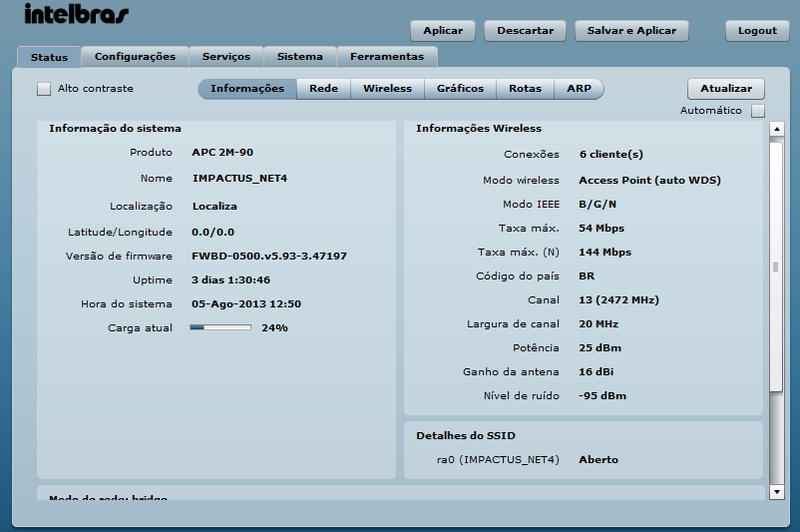800x532 pixels.
Task: Select the Informações sub-tab
Action: point(247,89)
